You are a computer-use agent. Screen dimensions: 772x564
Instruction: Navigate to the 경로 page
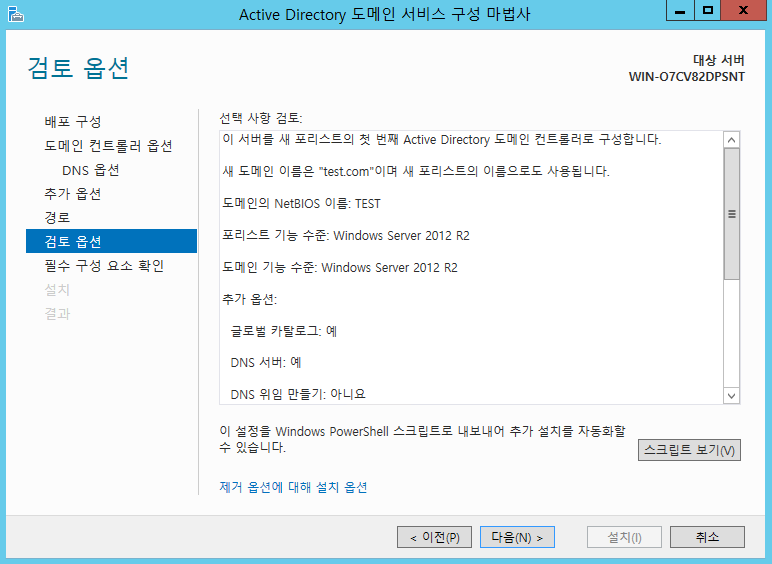(57, 217)
